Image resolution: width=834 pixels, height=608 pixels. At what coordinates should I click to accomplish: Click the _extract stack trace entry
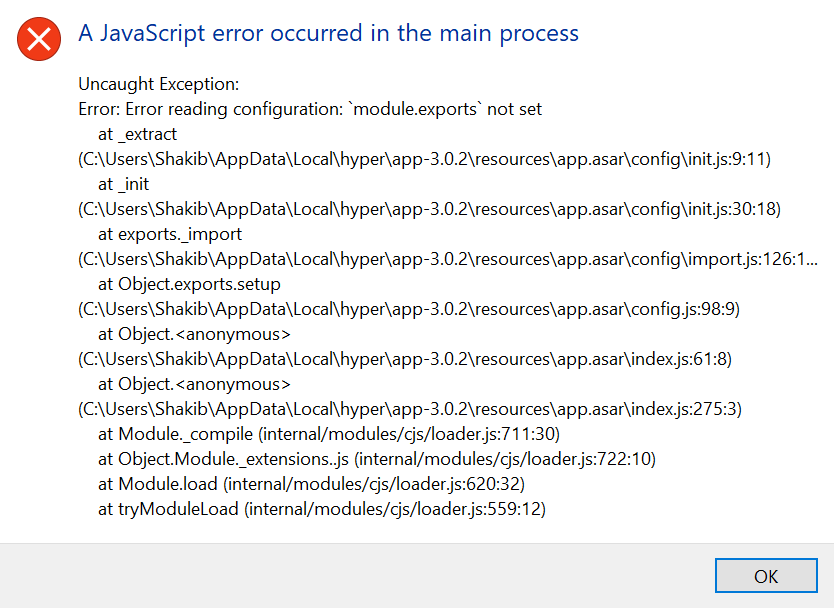click(136, 134)
